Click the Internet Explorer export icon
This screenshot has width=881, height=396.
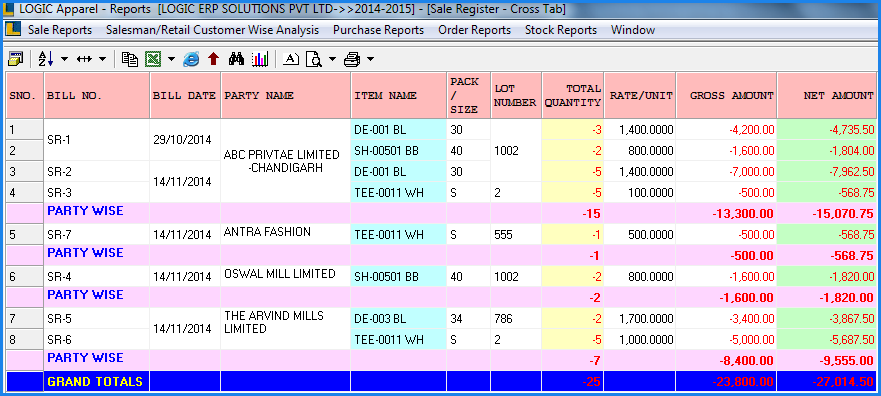[191, 58]
